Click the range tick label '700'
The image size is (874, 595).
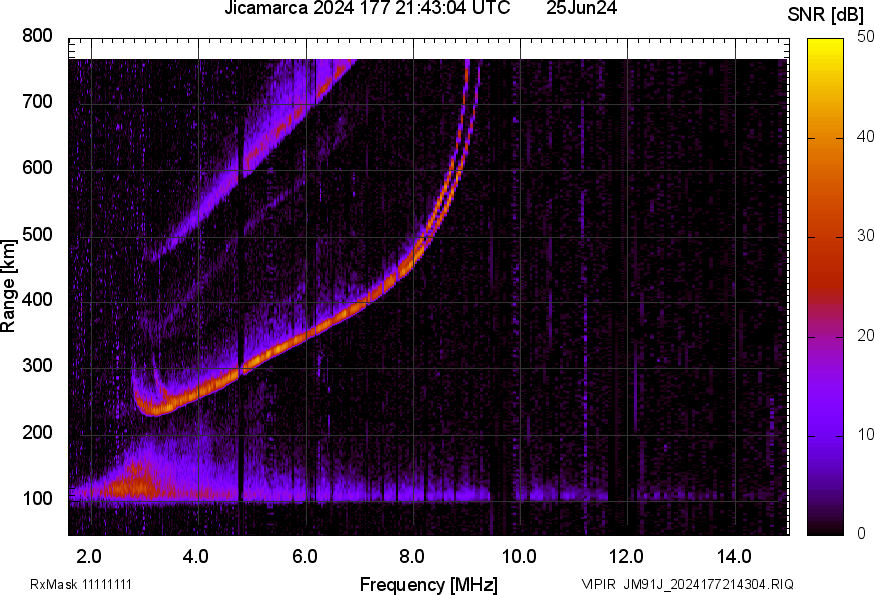37,101
